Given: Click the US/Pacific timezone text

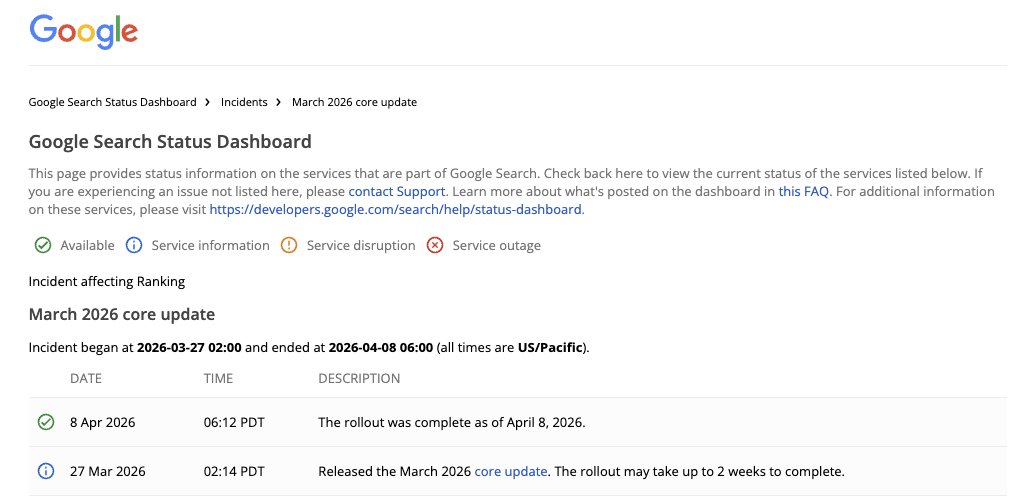Looking at the screenshot, I should [549, 348].
